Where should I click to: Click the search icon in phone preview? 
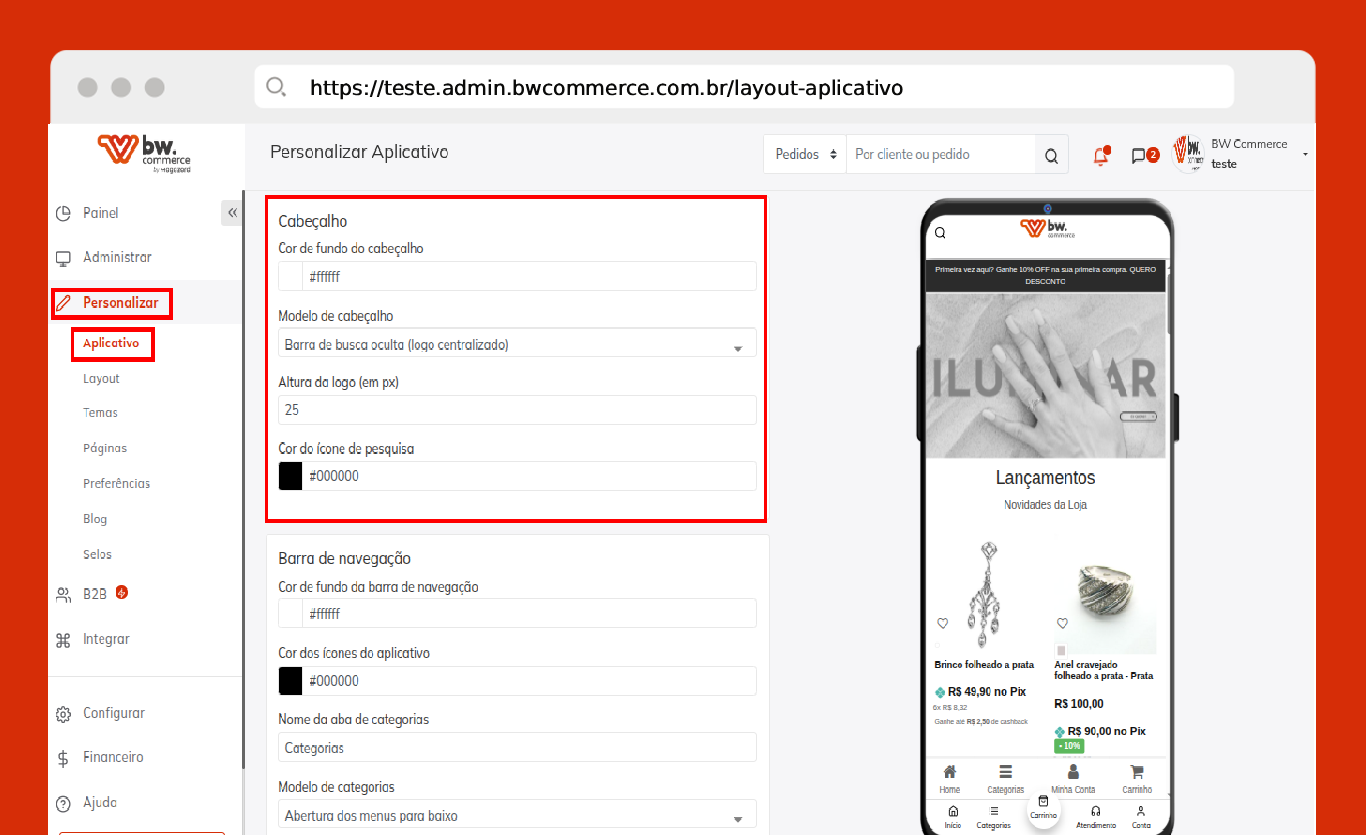point(940,233)
